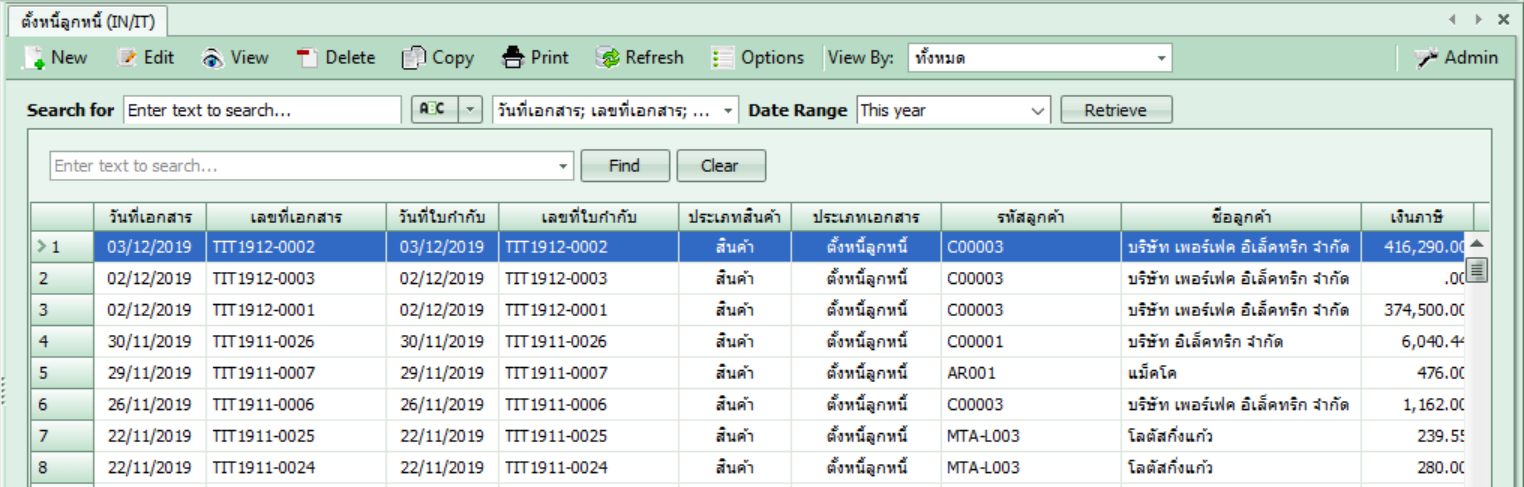
Task: Expand the View By dropdown
Action: tap(1161, 58)
